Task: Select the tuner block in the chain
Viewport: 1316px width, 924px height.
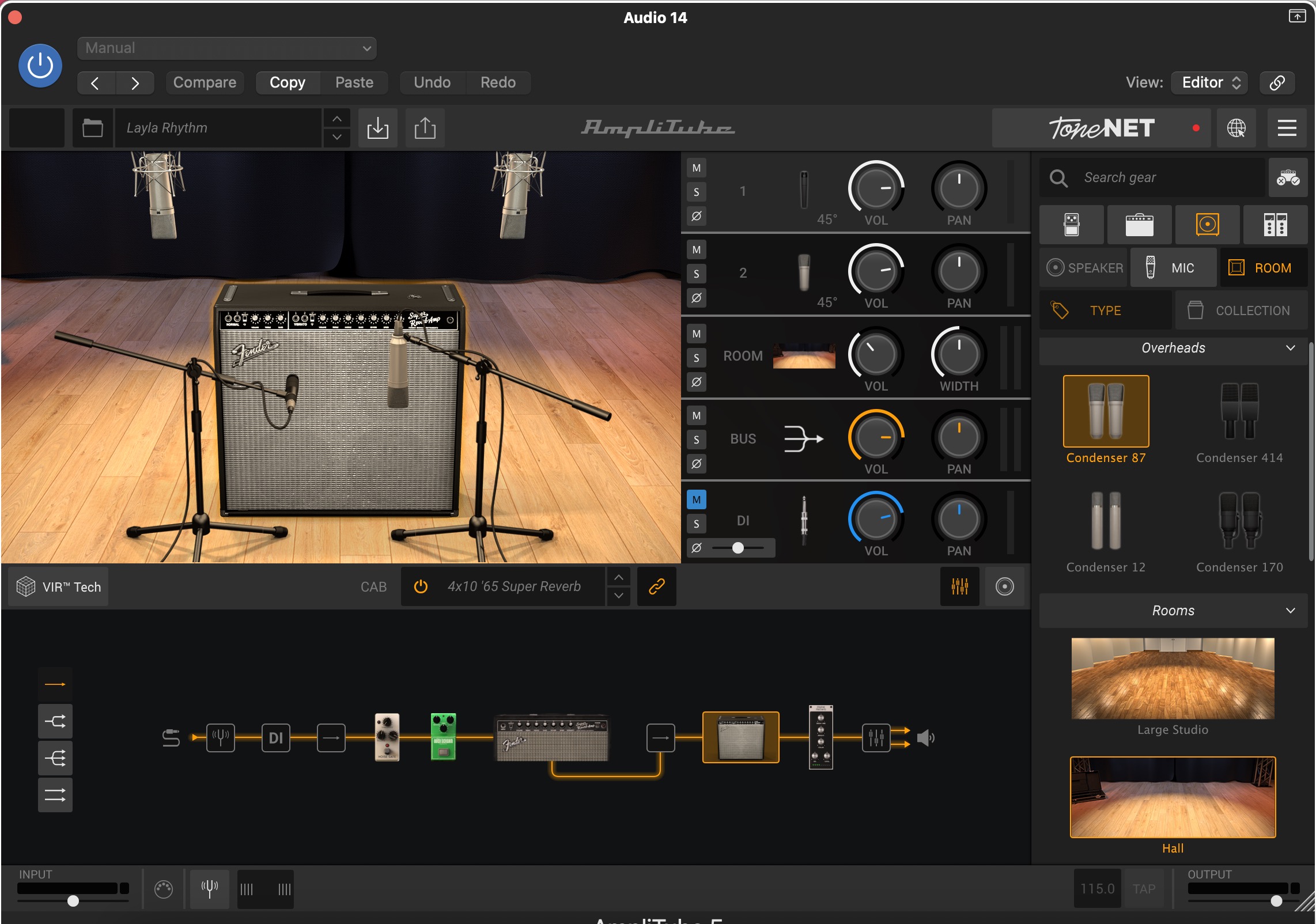Action: click(x=221, y=737)
